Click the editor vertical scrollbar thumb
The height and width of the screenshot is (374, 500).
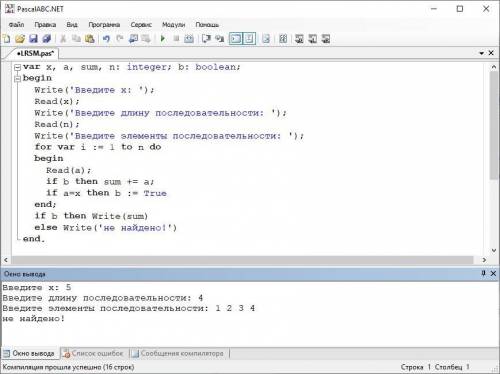coord(494,126)
